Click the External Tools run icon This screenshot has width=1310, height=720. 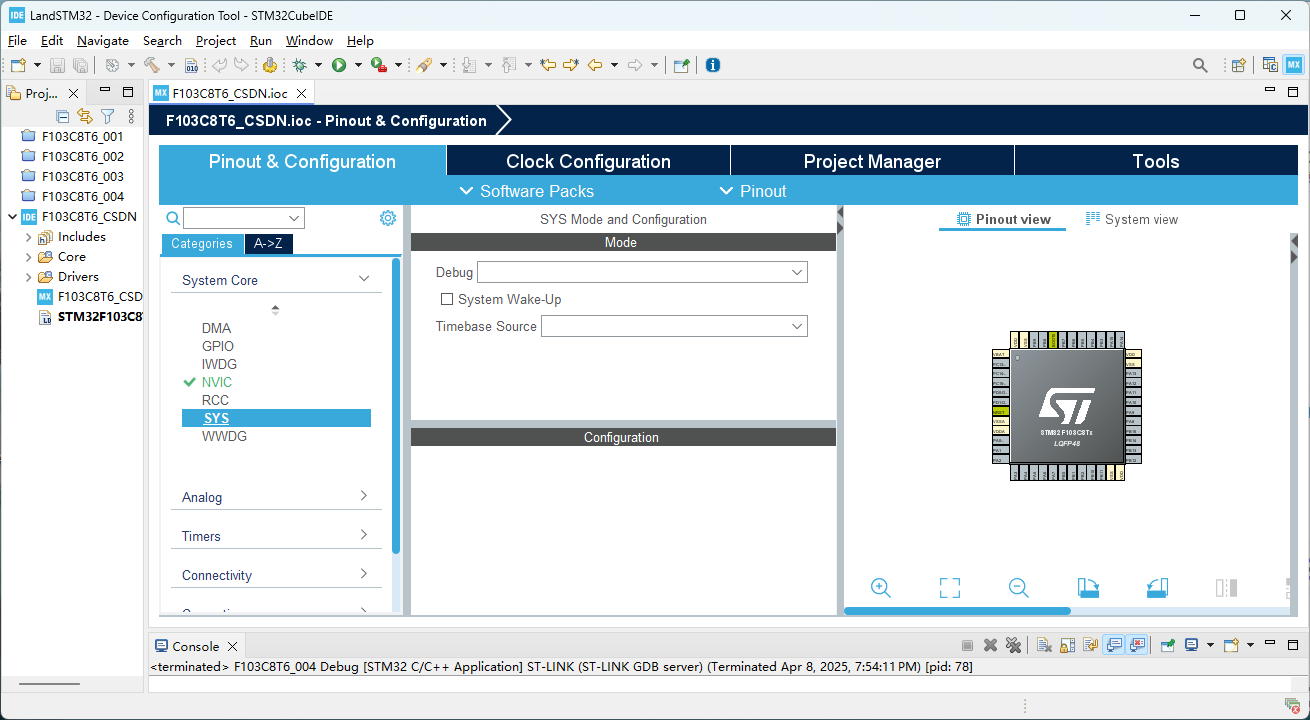point(378,65)
